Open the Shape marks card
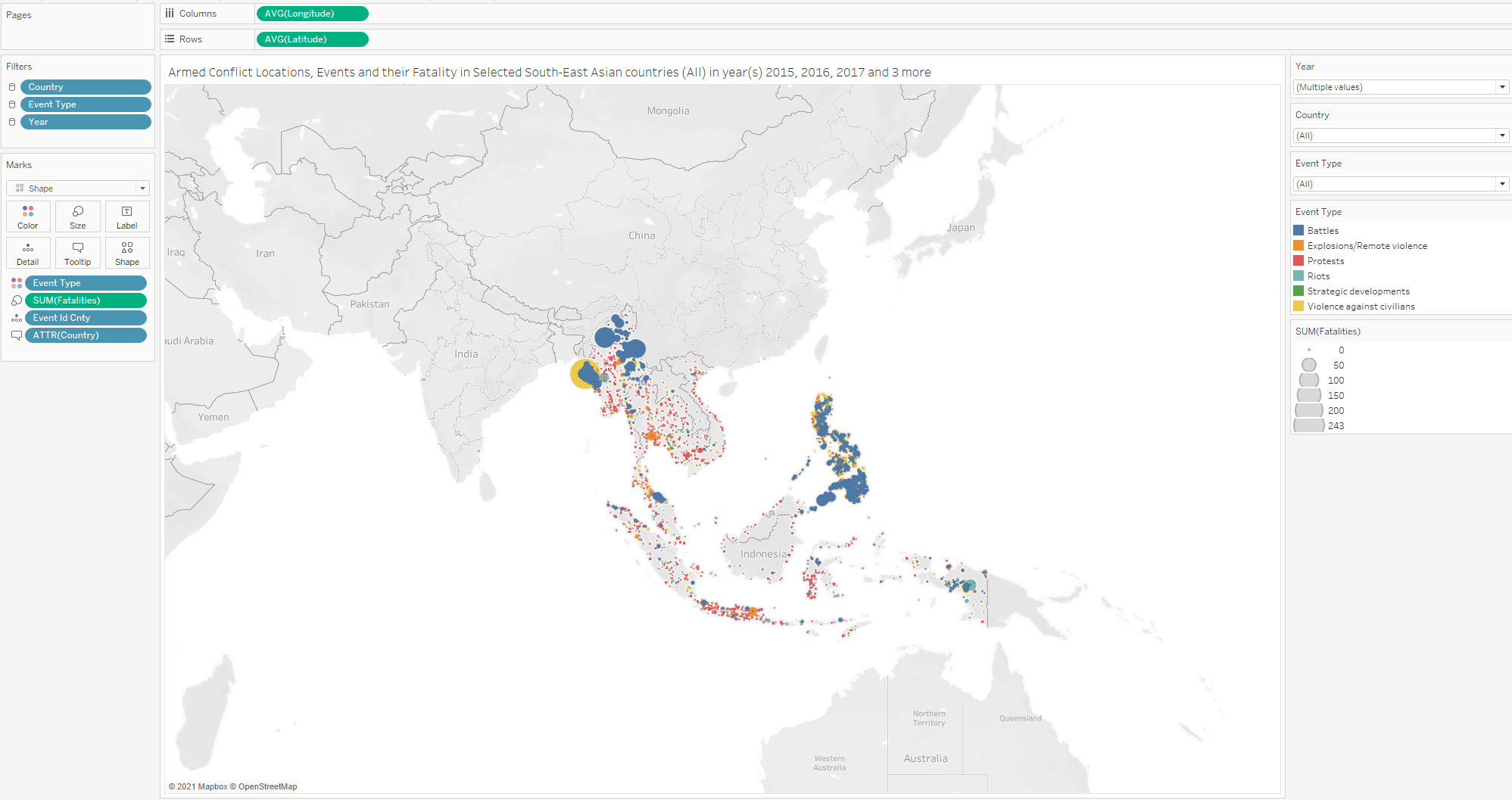This screenshot has width=1512, height=800. [x=126, y=253]
